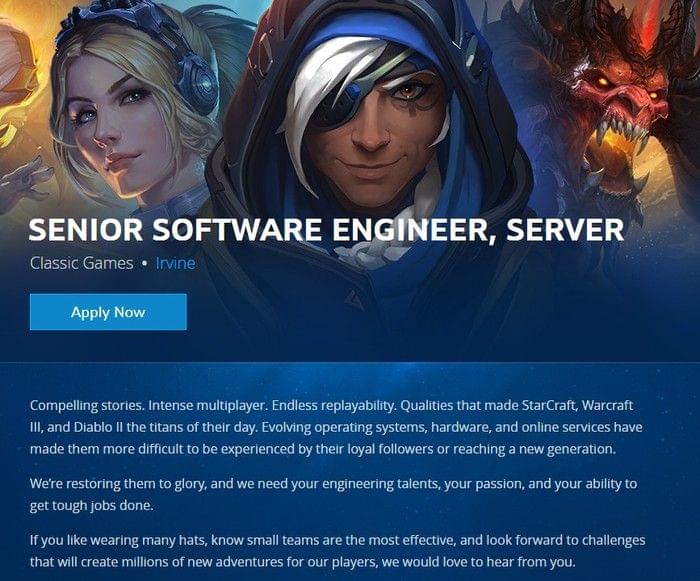The image size is (700, 581).
Task: Select the Senior Software Engineer, Server heading
Action: click(x=326, y=230)
